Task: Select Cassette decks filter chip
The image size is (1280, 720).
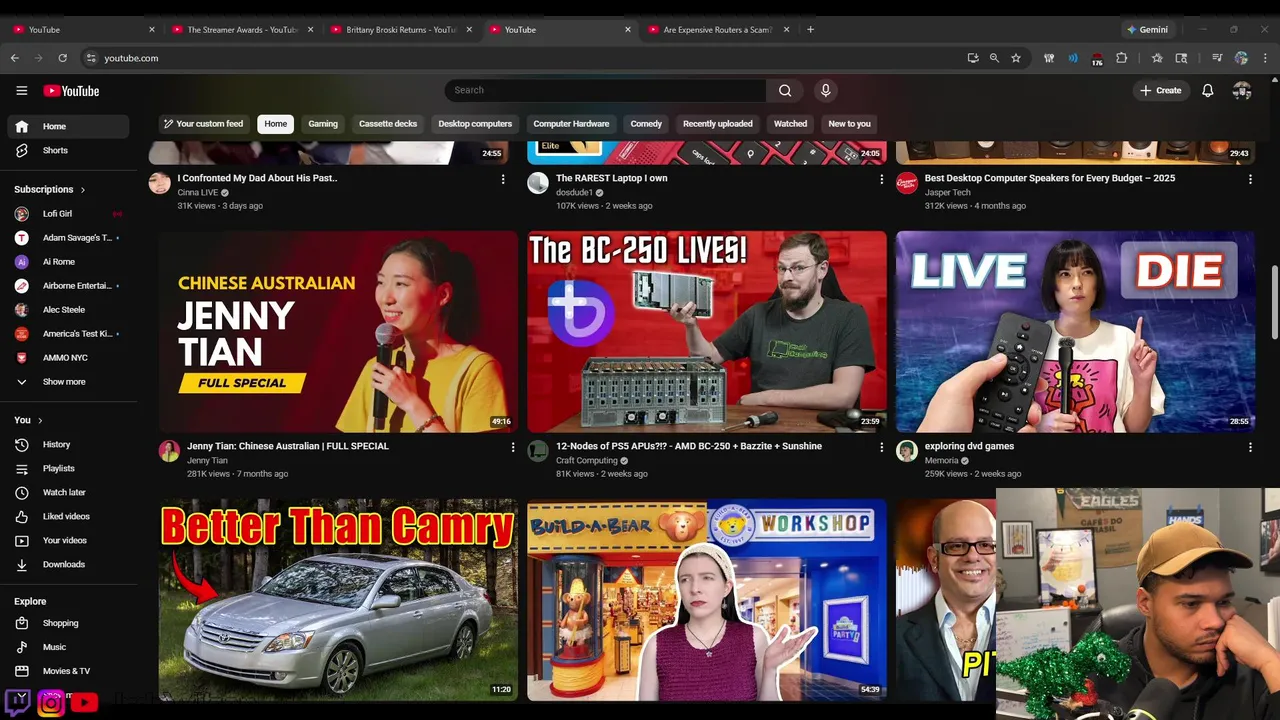Action: pos(388,124)
